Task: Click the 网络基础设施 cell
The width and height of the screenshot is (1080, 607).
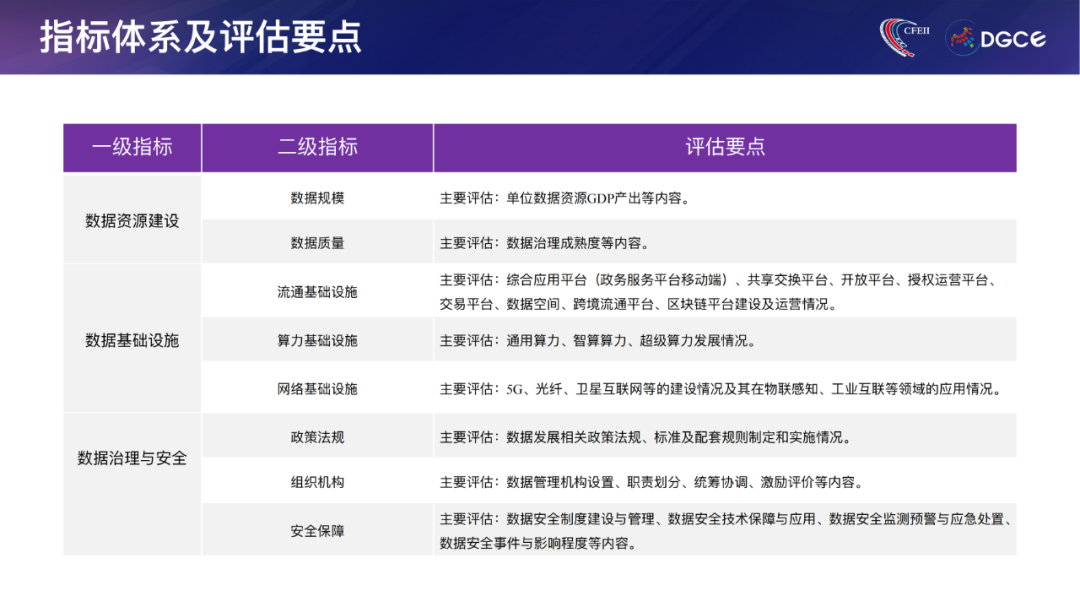Action: pos(318,389)
